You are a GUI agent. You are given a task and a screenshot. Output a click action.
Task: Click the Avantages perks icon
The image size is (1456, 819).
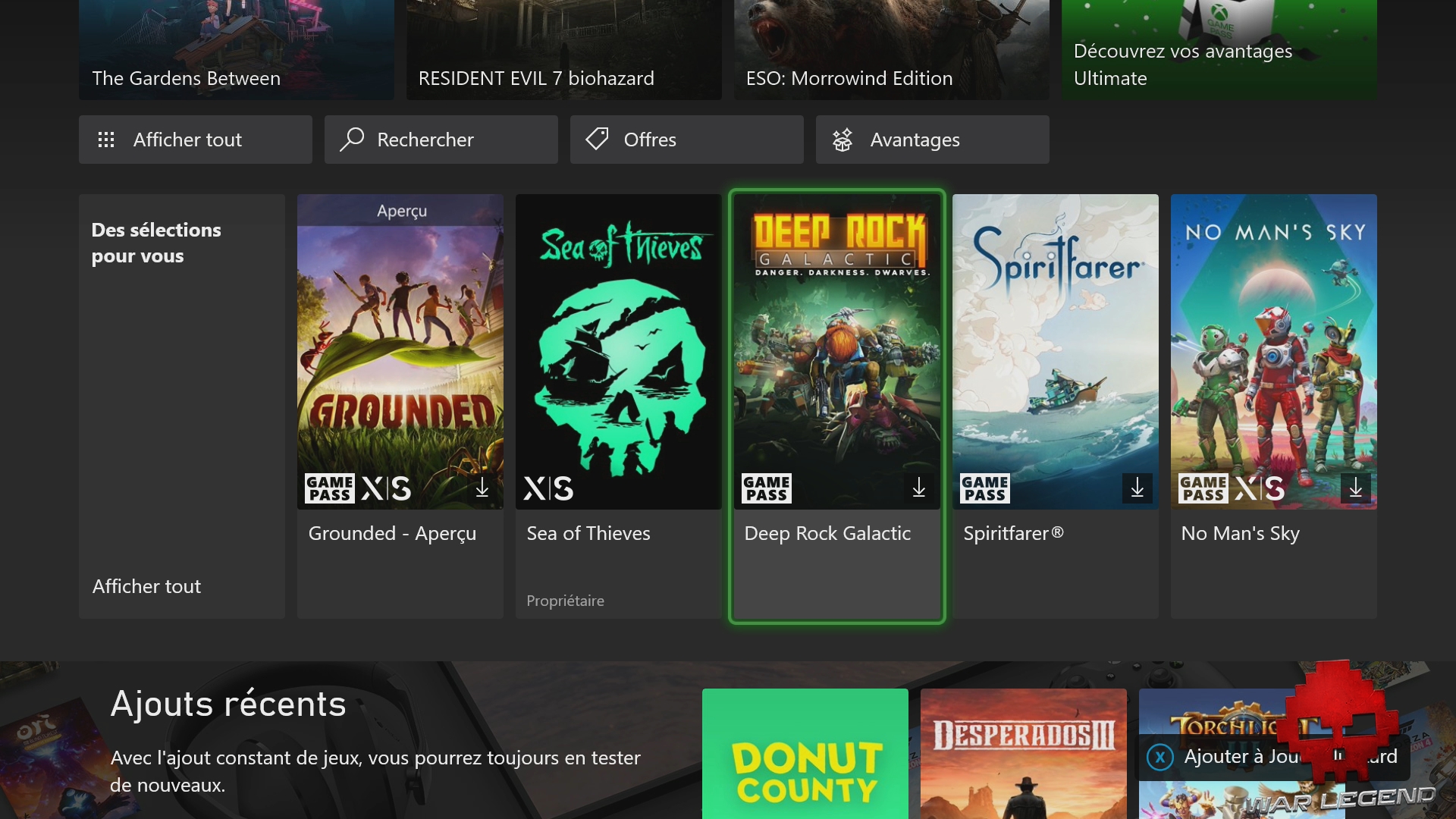point(843,140)
